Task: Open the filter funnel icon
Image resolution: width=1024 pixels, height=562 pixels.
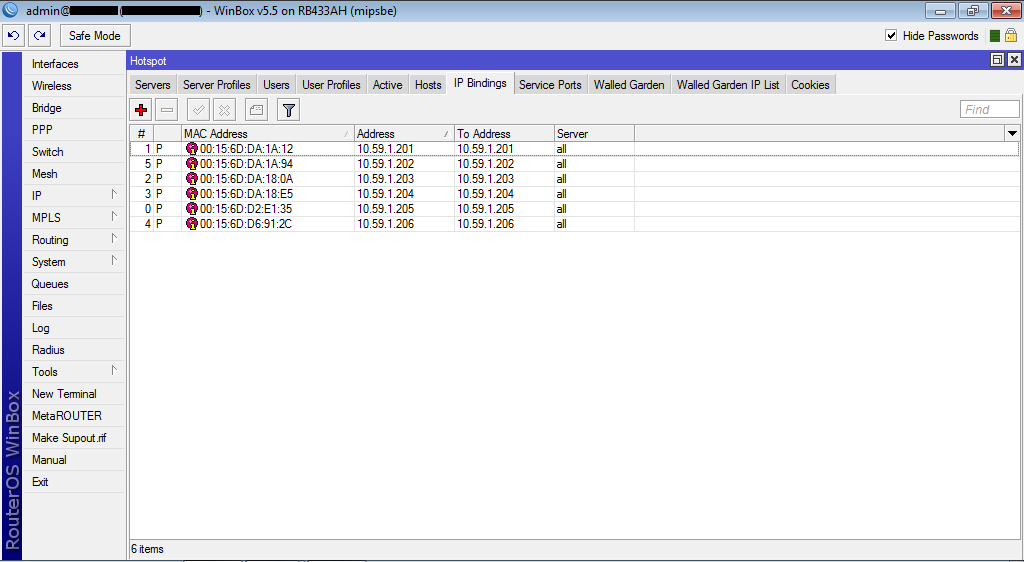Action: click(289, 110)
